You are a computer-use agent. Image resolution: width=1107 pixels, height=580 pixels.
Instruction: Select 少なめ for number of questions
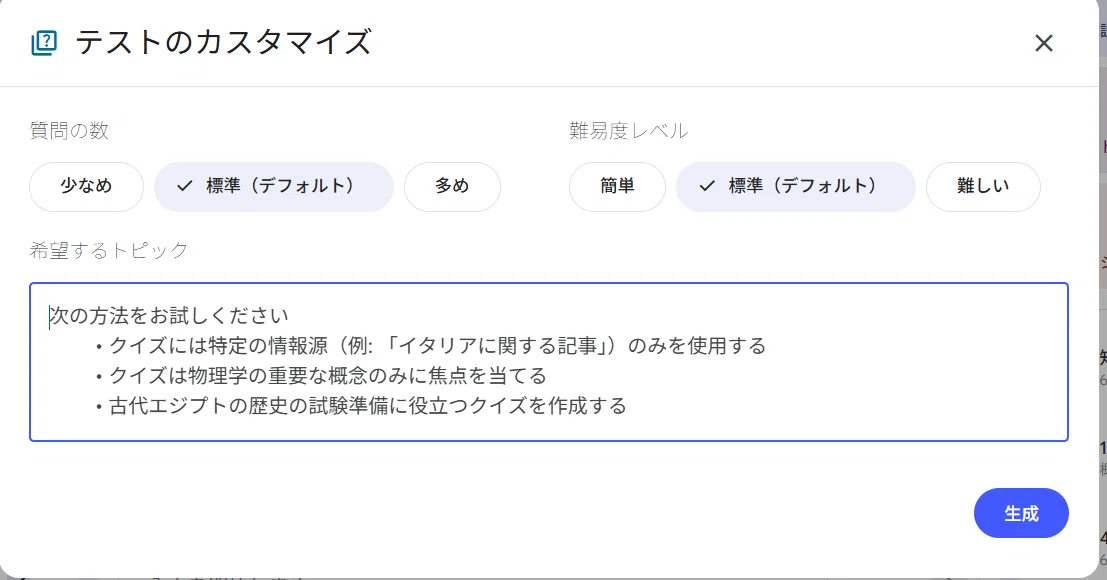point(86,186)
